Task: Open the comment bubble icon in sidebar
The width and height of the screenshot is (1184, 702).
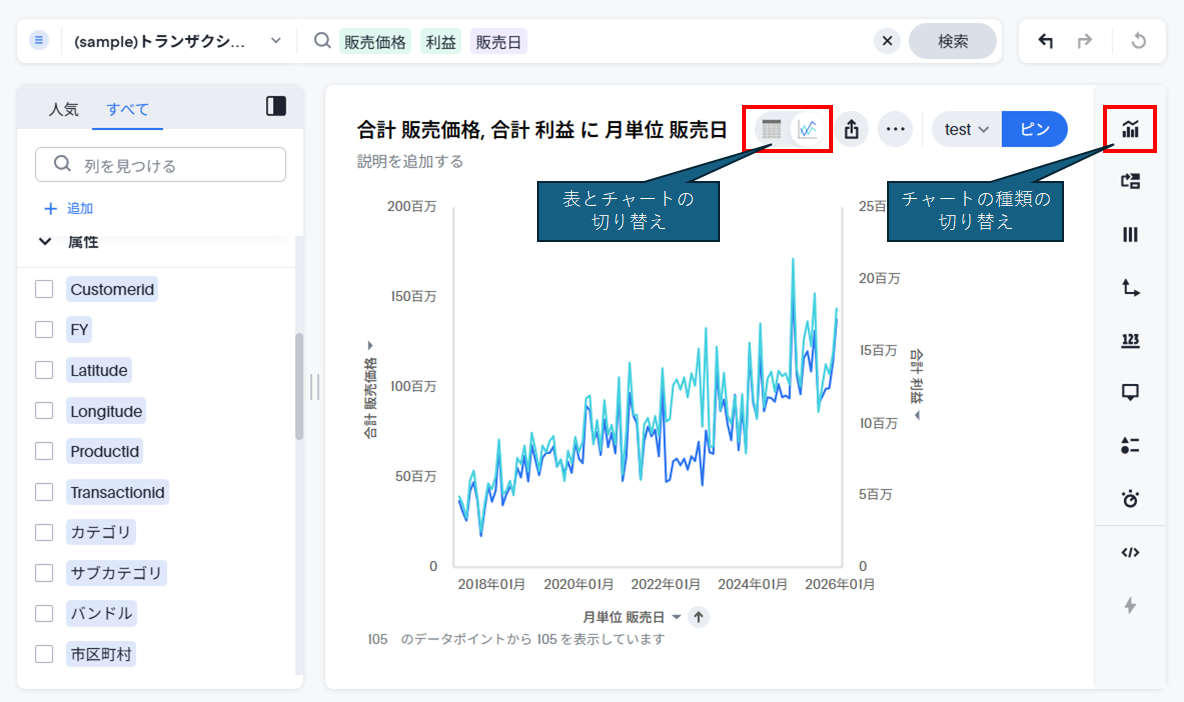Action: (x=1130, y=393)
